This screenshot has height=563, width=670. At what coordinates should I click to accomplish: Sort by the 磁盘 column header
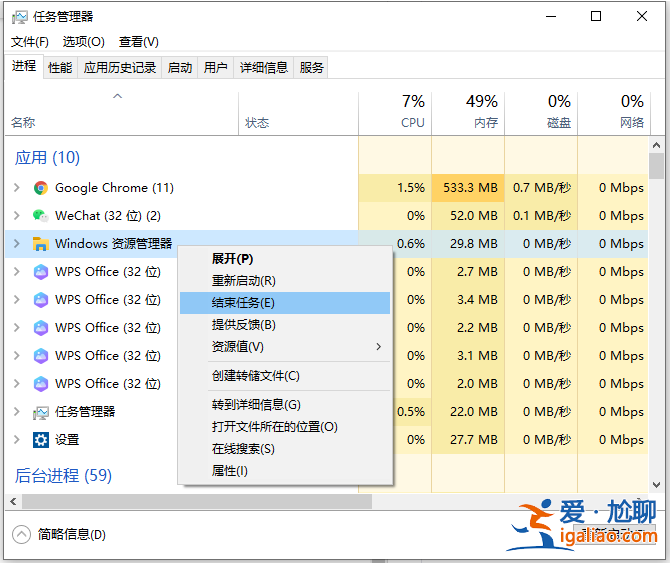pos(541,114)
